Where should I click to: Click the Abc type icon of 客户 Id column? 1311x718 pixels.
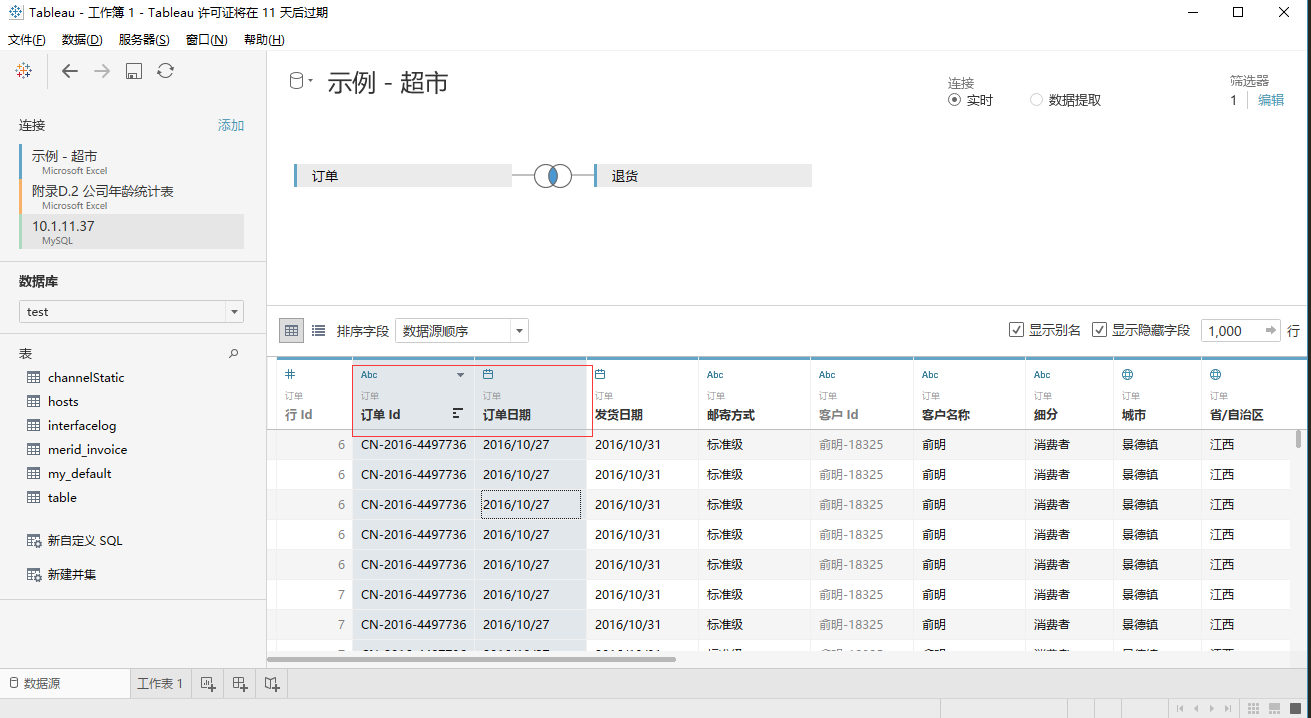tap(827, 375)
